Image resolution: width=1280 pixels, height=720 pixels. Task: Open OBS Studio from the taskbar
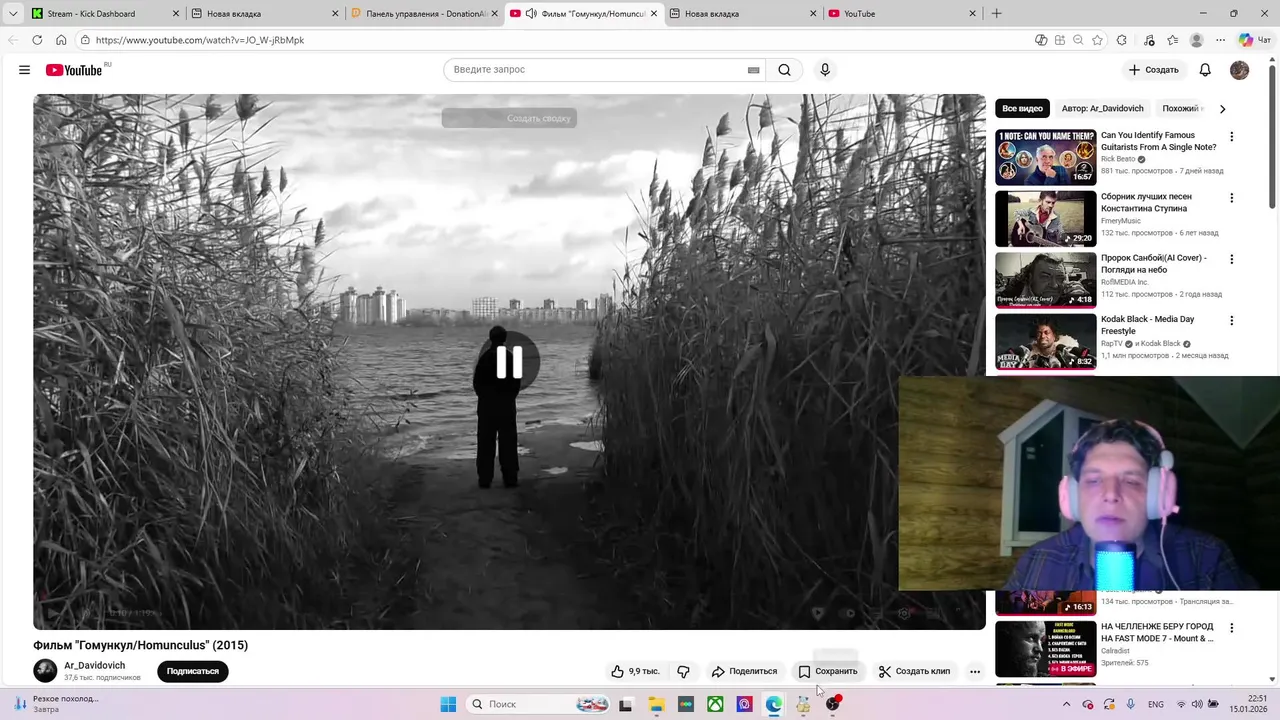point(832,704)
